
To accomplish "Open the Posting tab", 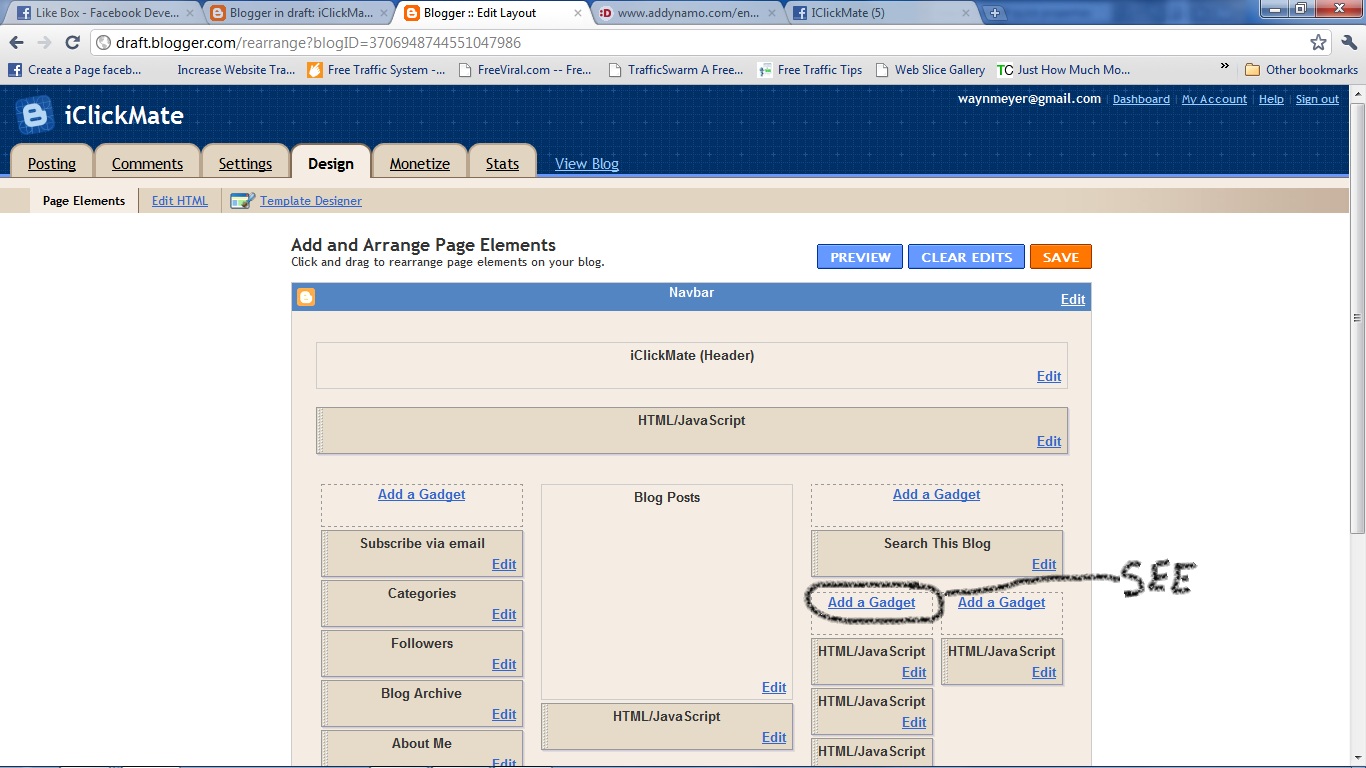I will point(52,163).
